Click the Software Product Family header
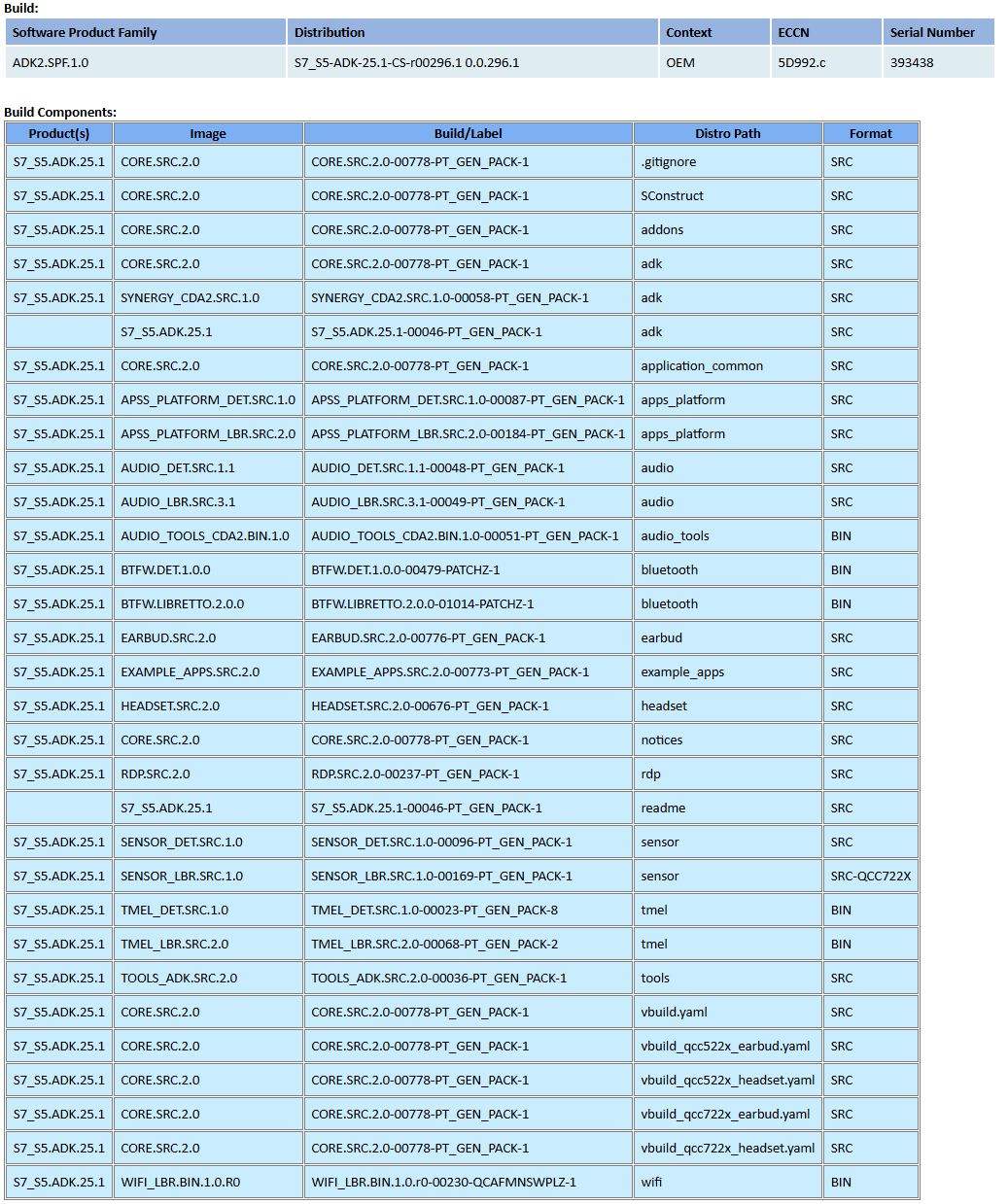Viewport: 1008px width, 1204px height. pos(85,32)
